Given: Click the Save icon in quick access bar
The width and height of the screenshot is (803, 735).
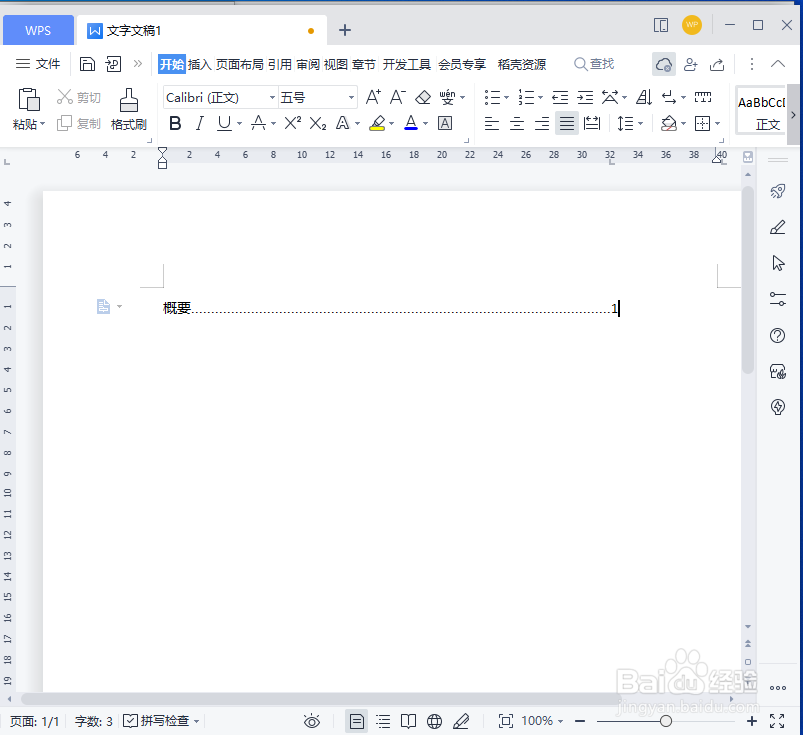Looking at the screenshot, I should [x=88, y=64].
